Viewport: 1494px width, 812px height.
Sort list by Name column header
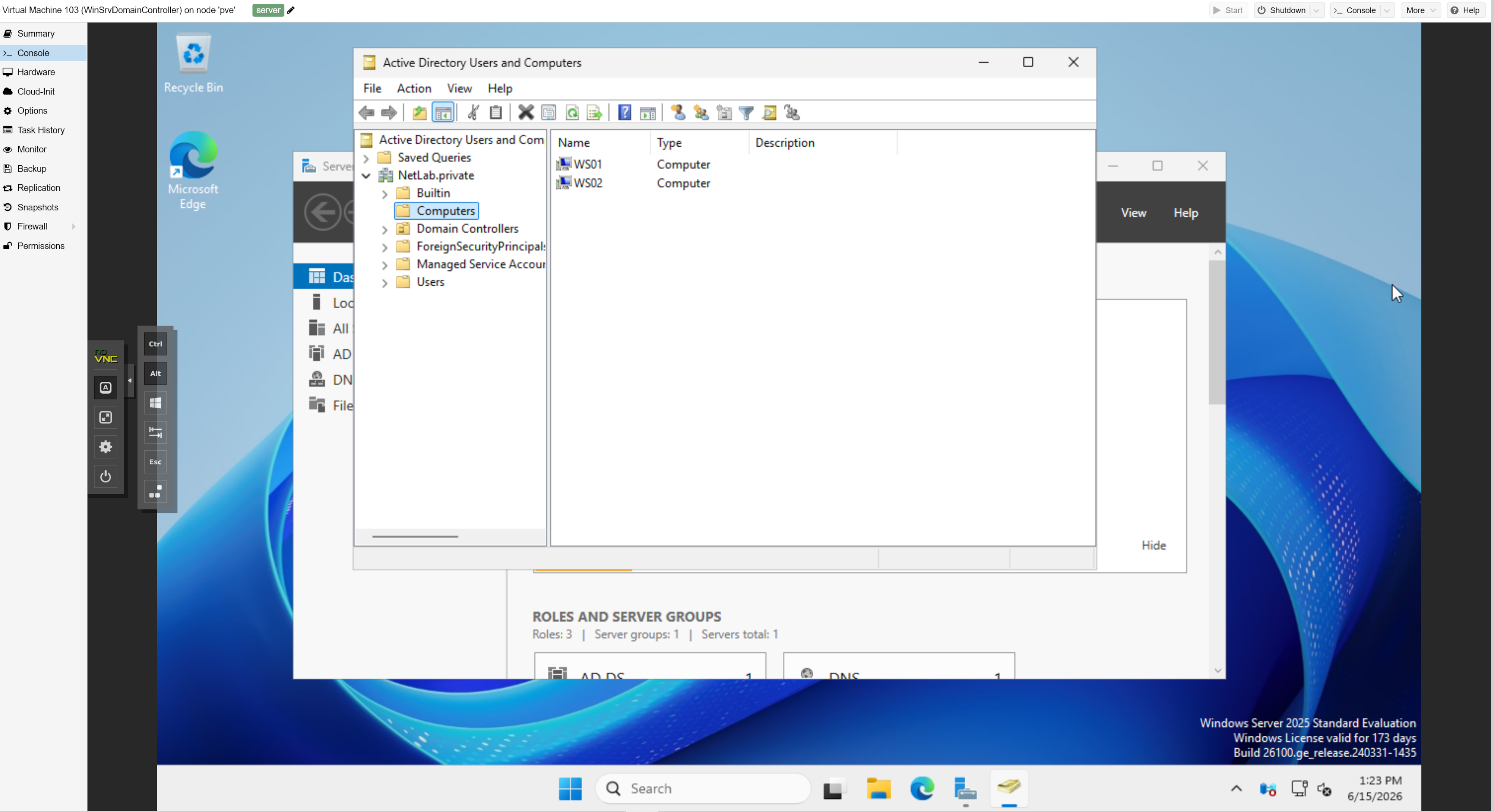coord(600,143)
